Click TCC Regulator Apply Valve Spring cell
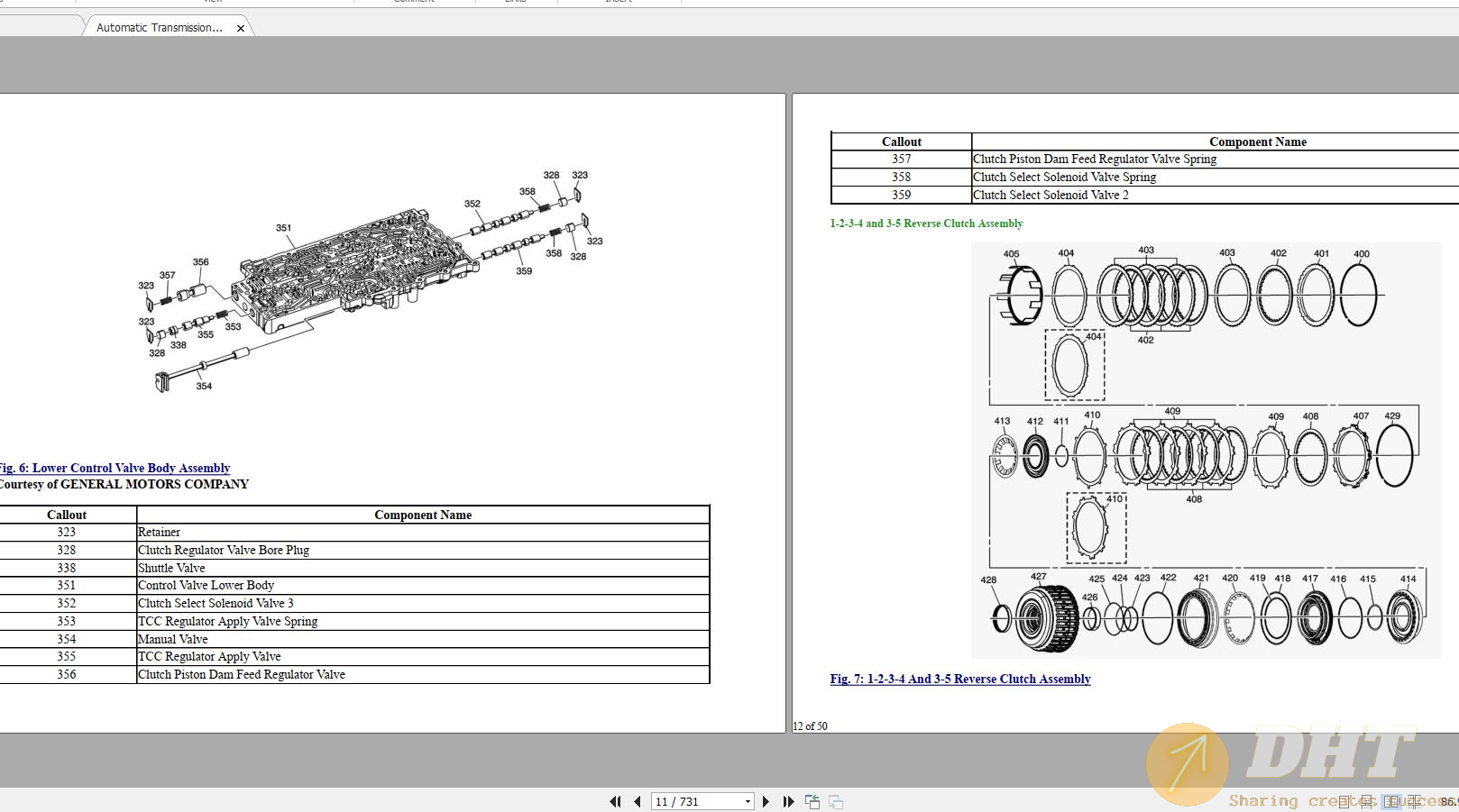This screenshot has height=812, width=1459. pyautogui.click(x=423, y=621)
